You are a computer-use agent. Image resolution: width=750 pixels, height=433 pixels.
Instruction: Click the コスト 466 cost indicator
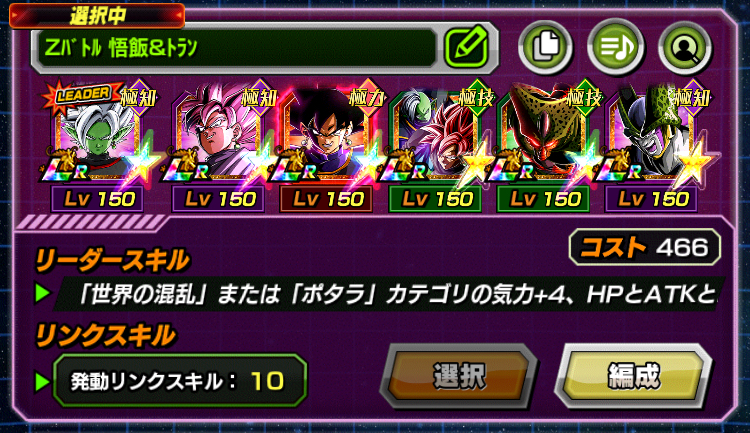tap(644, 247)
